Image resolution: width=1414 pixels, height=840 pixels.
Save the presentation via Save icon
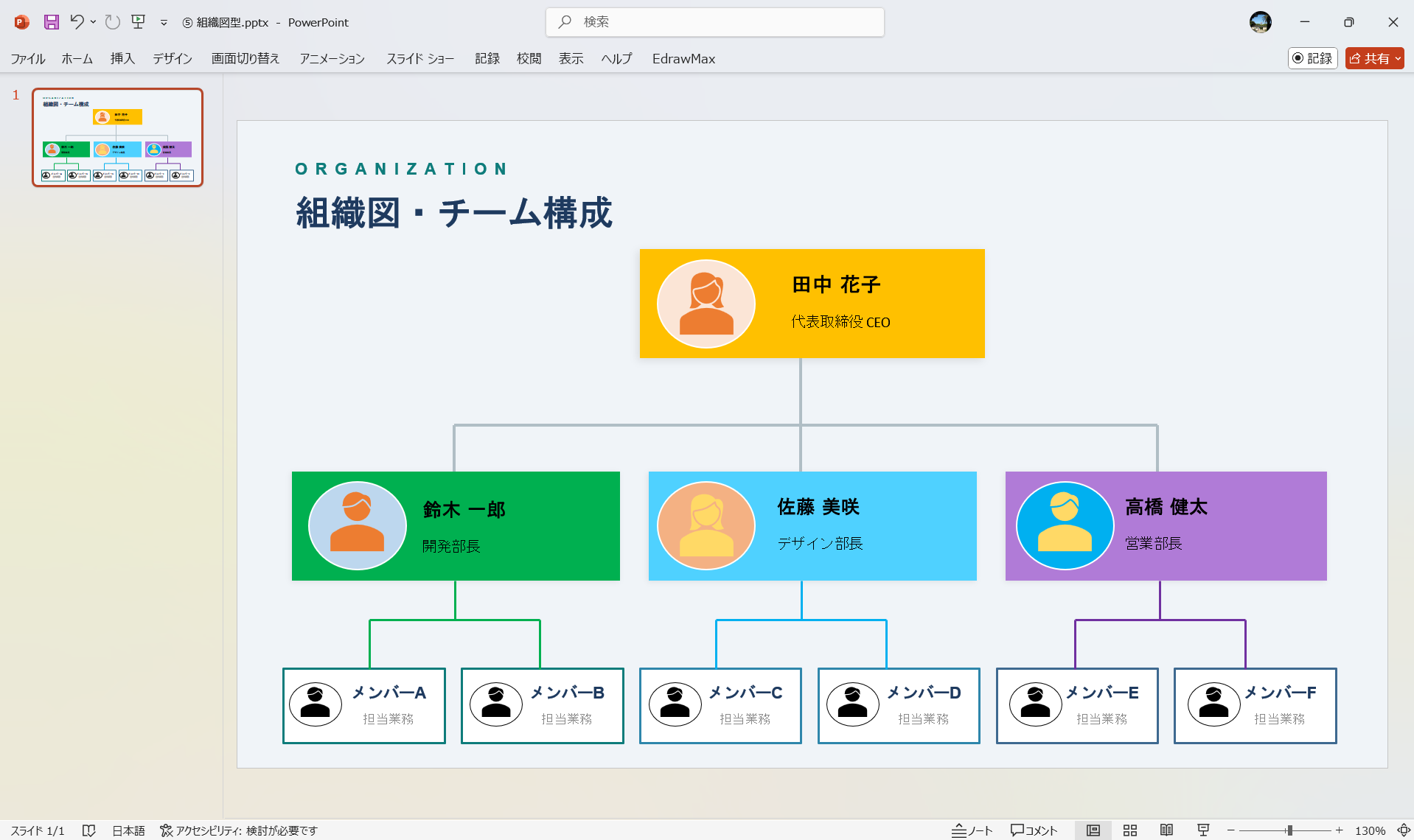(50, 22)
